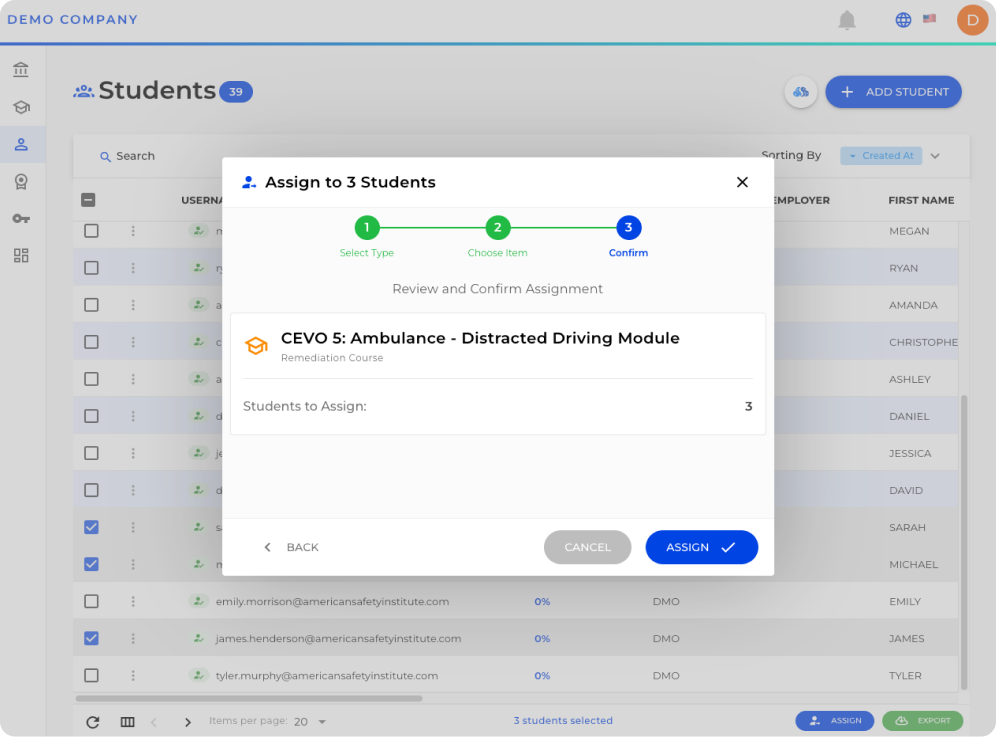996x737 pixels.
Task: Open row options for Emily
Action: pos(133,601)
